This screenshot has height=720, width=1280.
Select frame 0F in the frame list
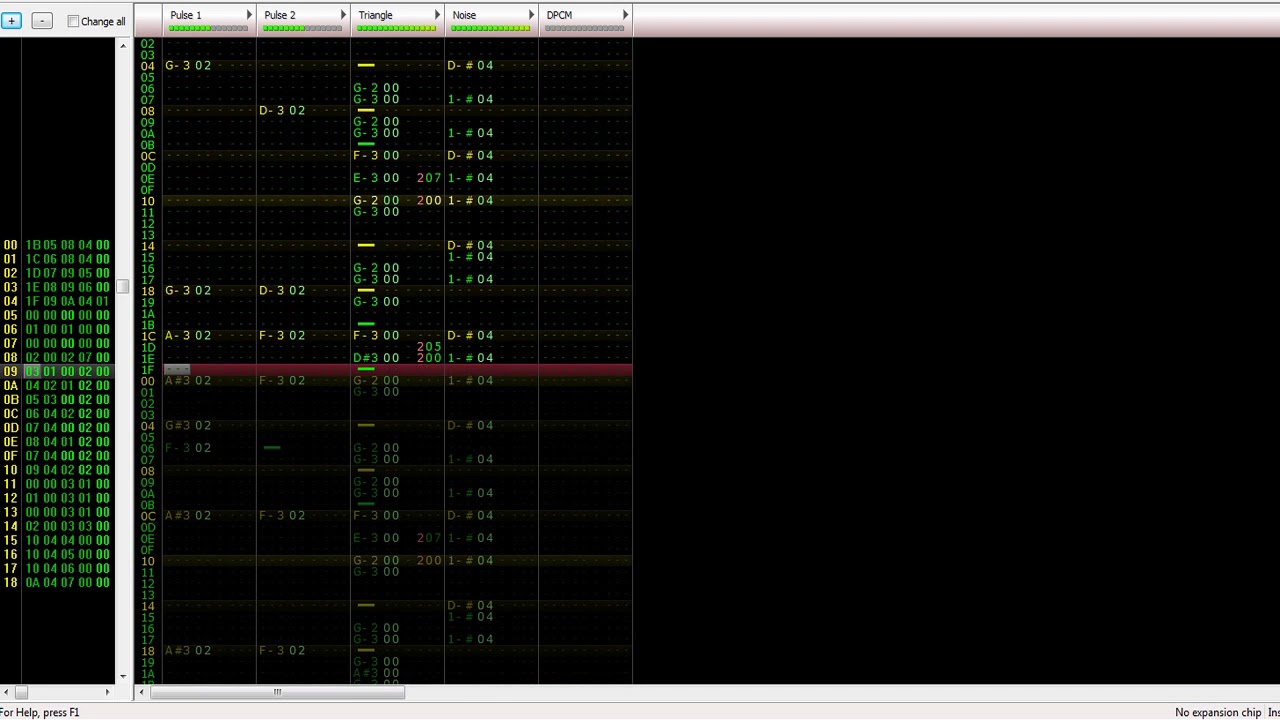[x=10, y=455]
